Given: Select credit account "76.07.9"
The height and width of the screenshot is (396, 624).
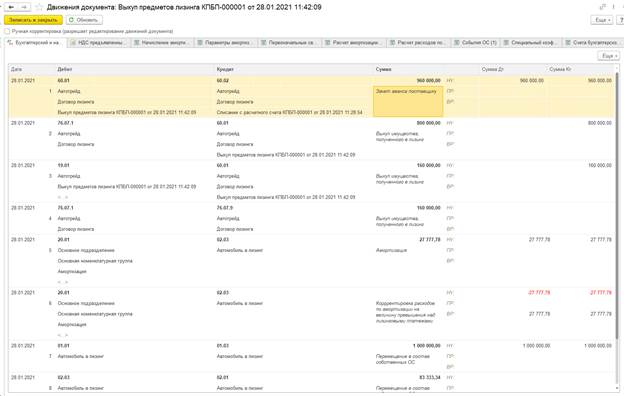Looking at the screenshot, I should (225, 208).
